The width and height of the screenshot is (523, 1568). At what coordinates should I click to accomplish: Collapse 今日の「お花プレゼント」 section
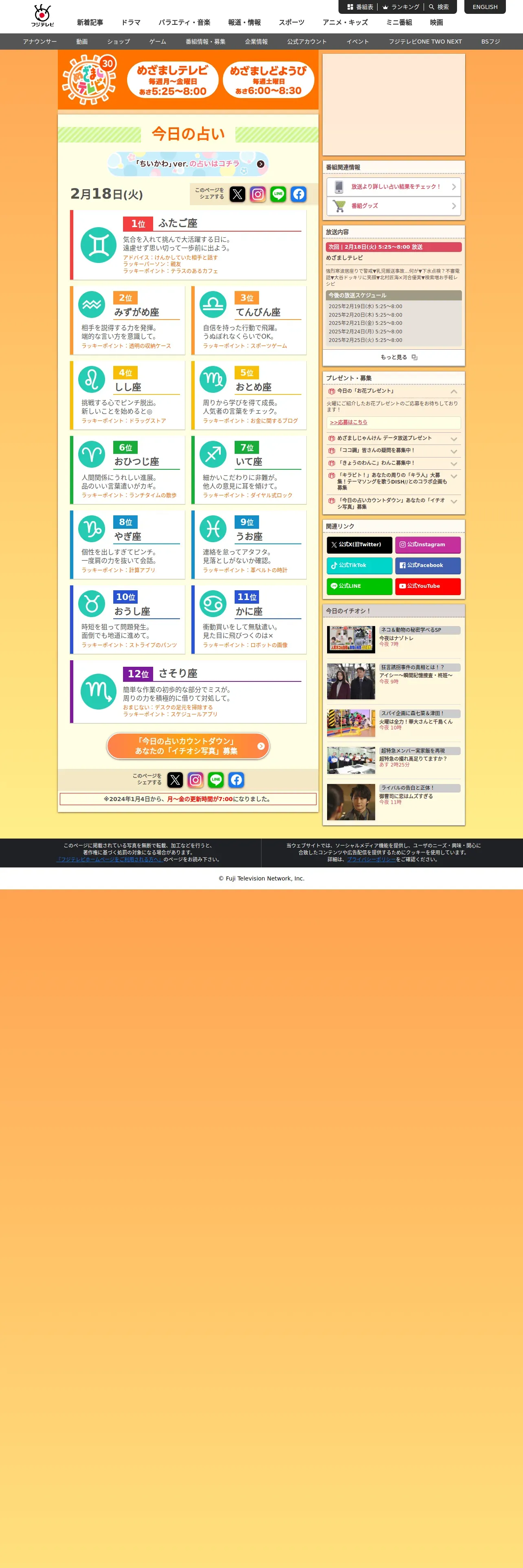tap(393, 392)
